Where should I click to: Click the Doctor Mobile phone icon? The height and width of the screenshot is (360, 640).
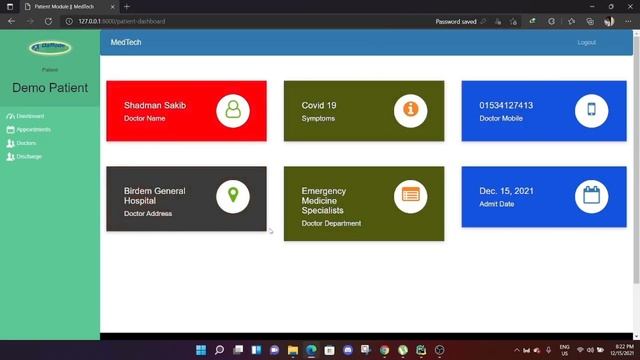[x=591, y=111]
